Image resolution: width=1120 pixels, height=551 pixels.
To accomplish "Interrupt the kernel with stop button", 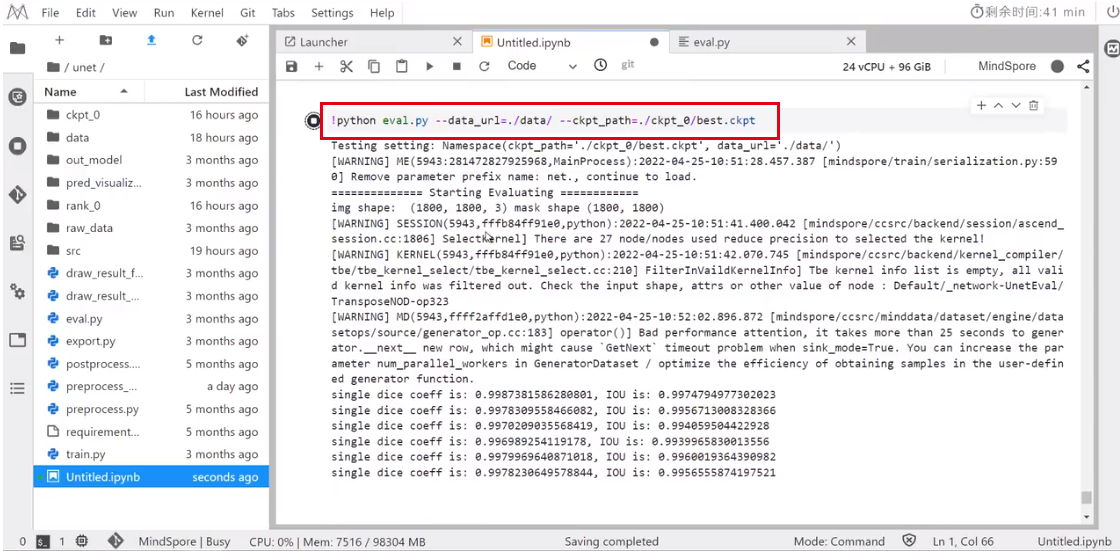I will 457,66.
